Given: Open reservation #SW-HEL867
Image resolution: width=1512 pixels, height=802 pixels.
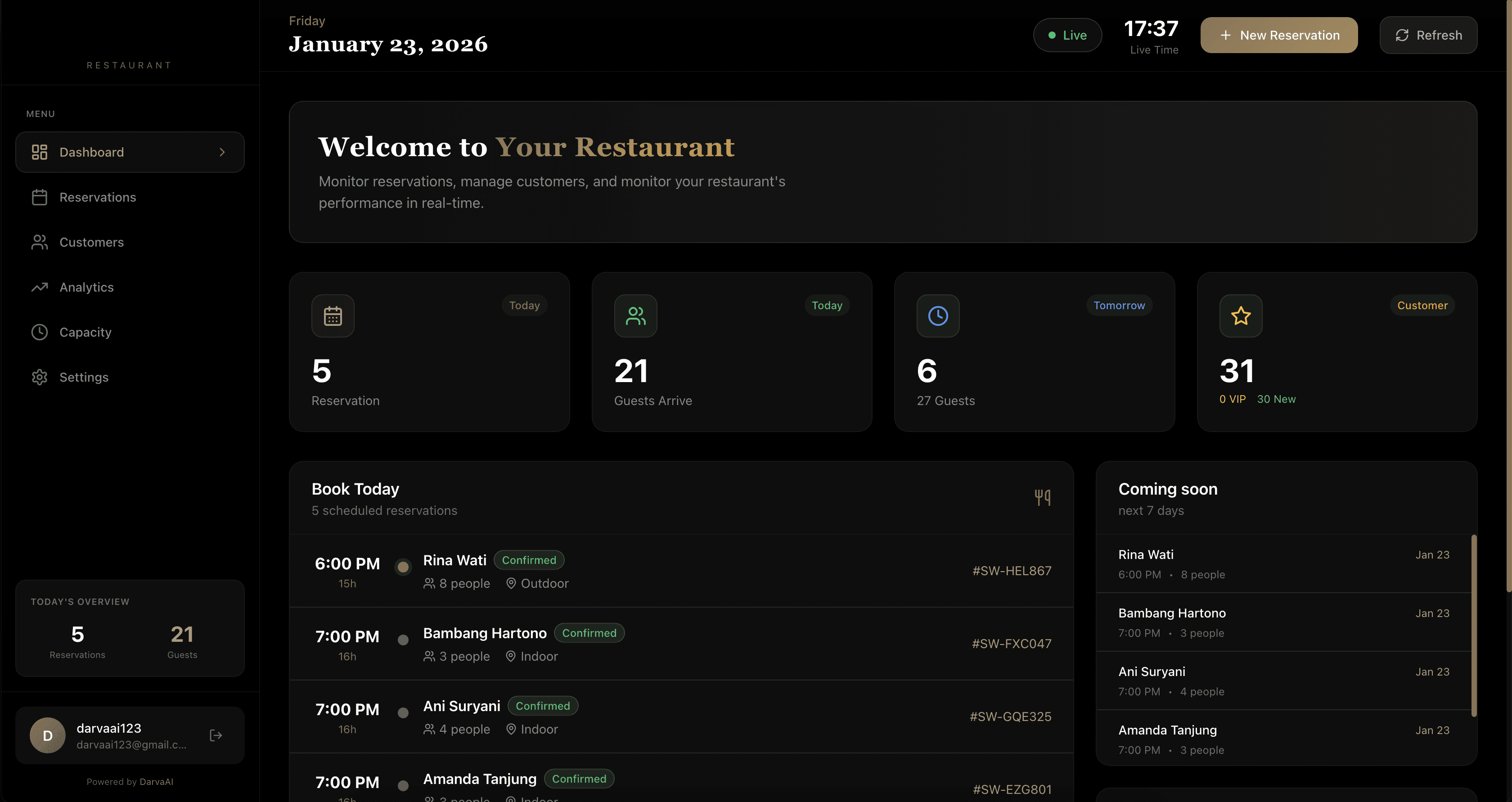Looking at the screenshot, I should point(1011,570).
